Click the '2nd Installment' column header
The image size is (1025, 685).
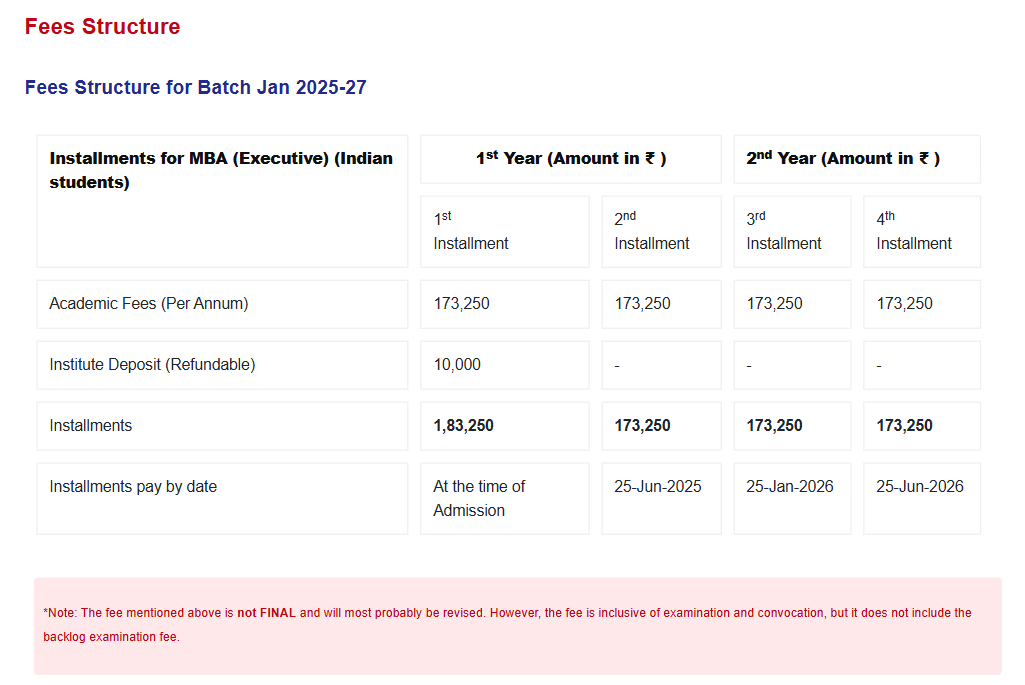[662, 231]
